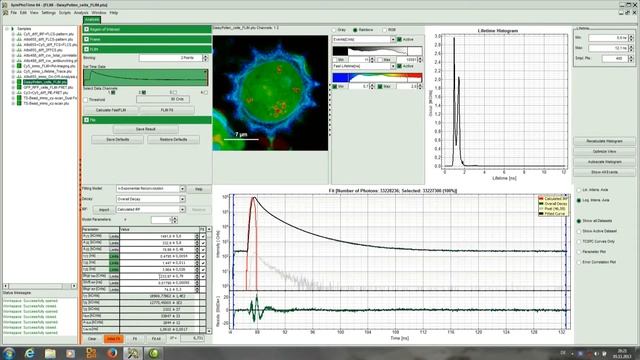Click the Save Result button
The width and height of the screenshot is (640, 360).
(145, 129)
